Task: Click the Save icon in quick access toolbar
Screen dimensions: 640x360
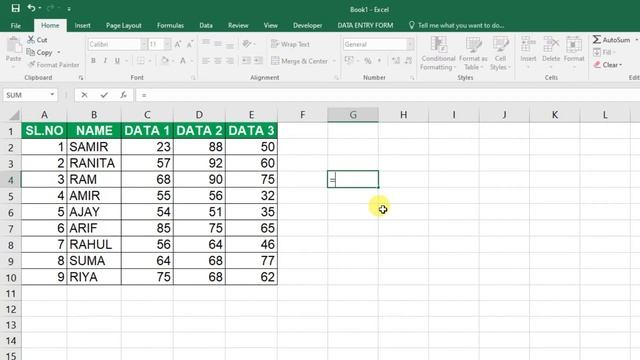Action: click(x=16, y=8)
